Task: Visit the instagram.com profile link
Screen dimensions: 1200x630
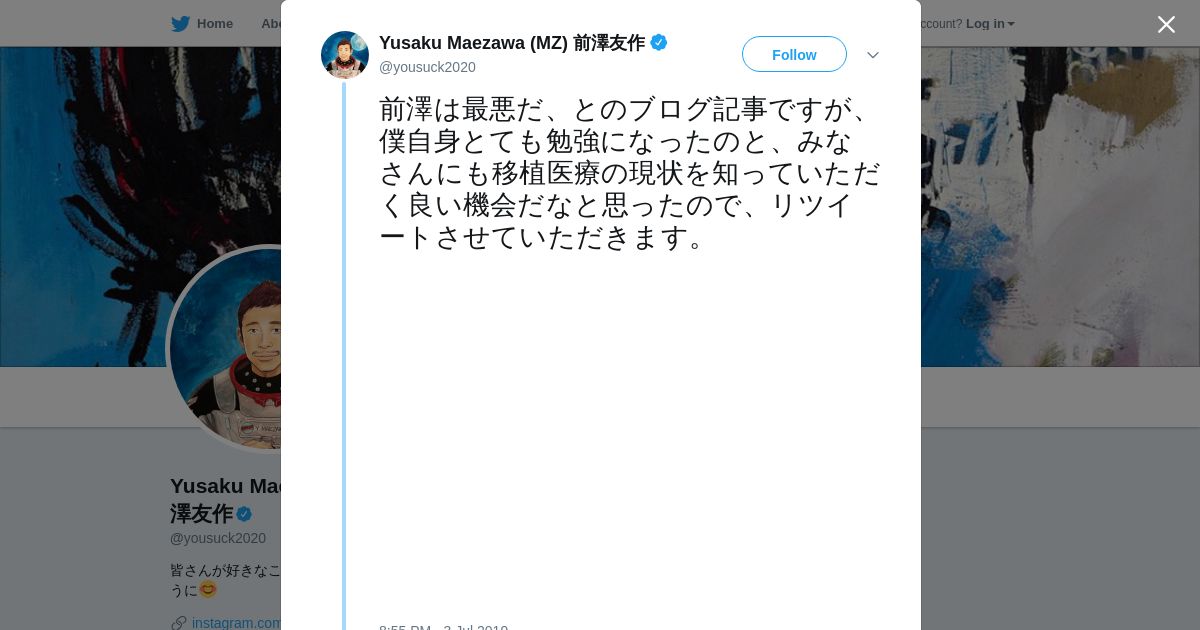Action: click(237, 623)
